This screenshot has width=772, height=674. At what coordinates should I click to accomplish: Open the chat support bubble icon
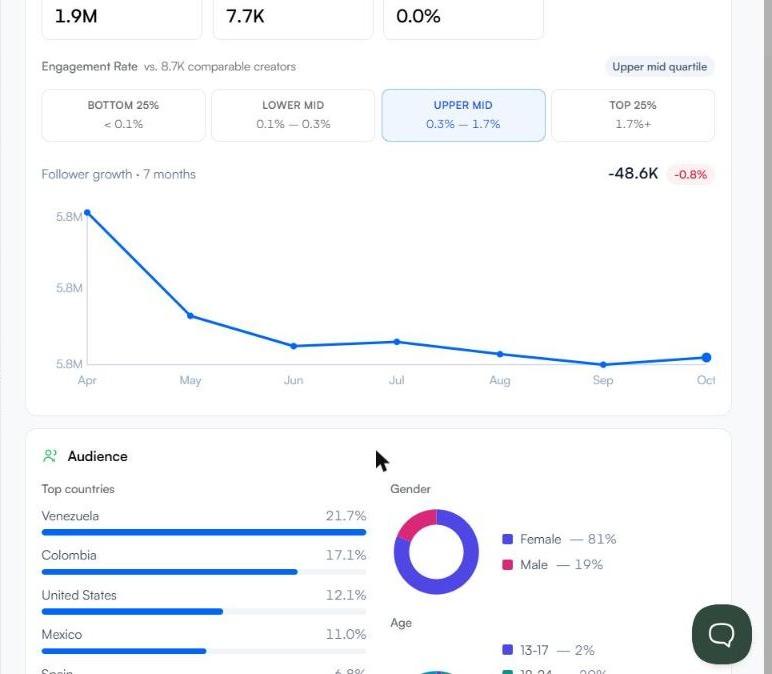tap(721, 634)
